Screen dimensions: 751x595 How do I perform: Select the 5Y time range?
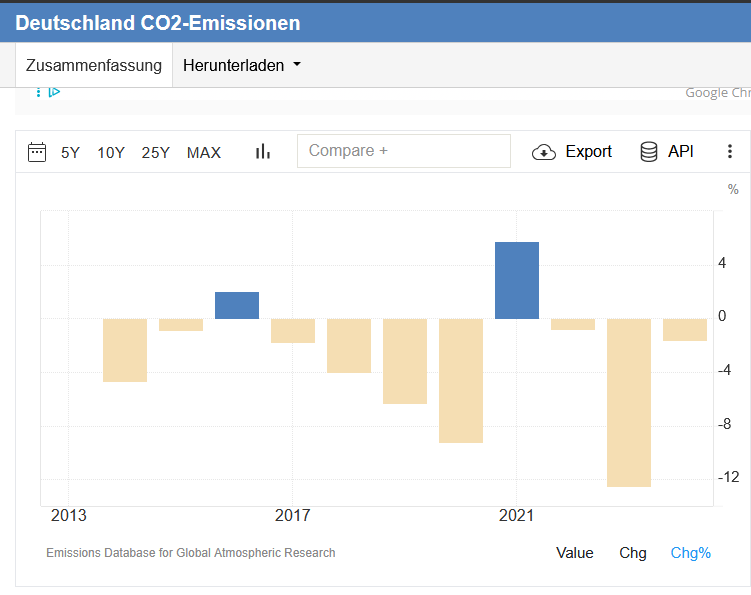[x=70, y=153]
